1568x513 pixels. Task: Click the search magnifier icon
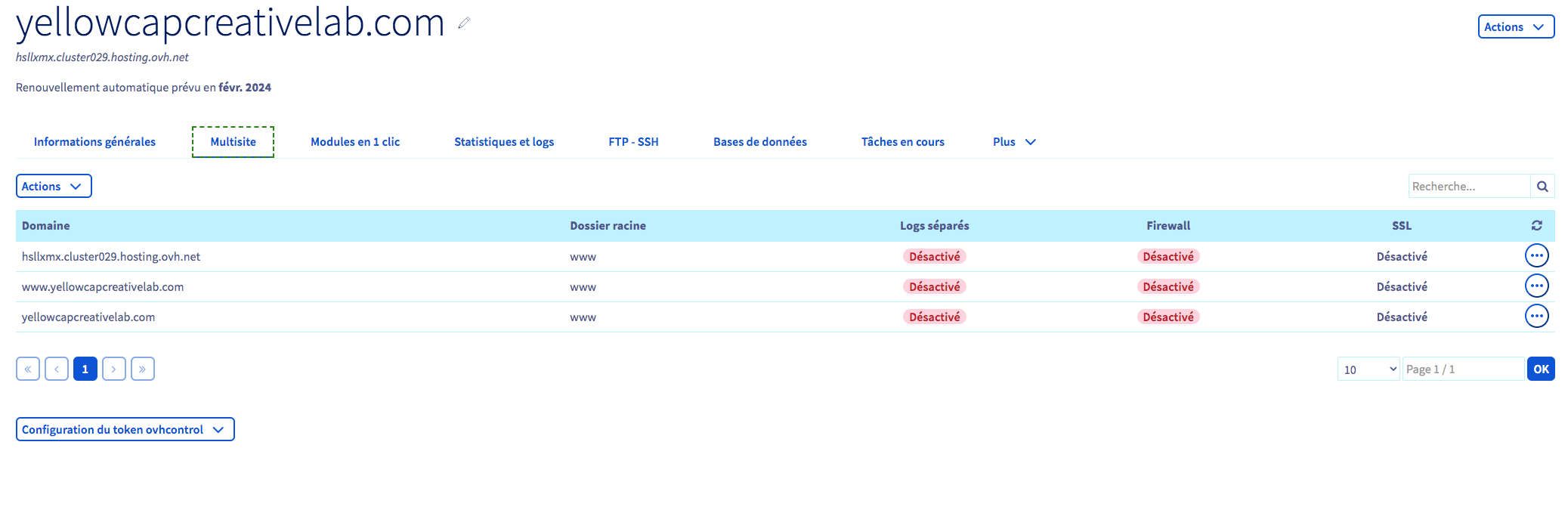pos(1542,187)
